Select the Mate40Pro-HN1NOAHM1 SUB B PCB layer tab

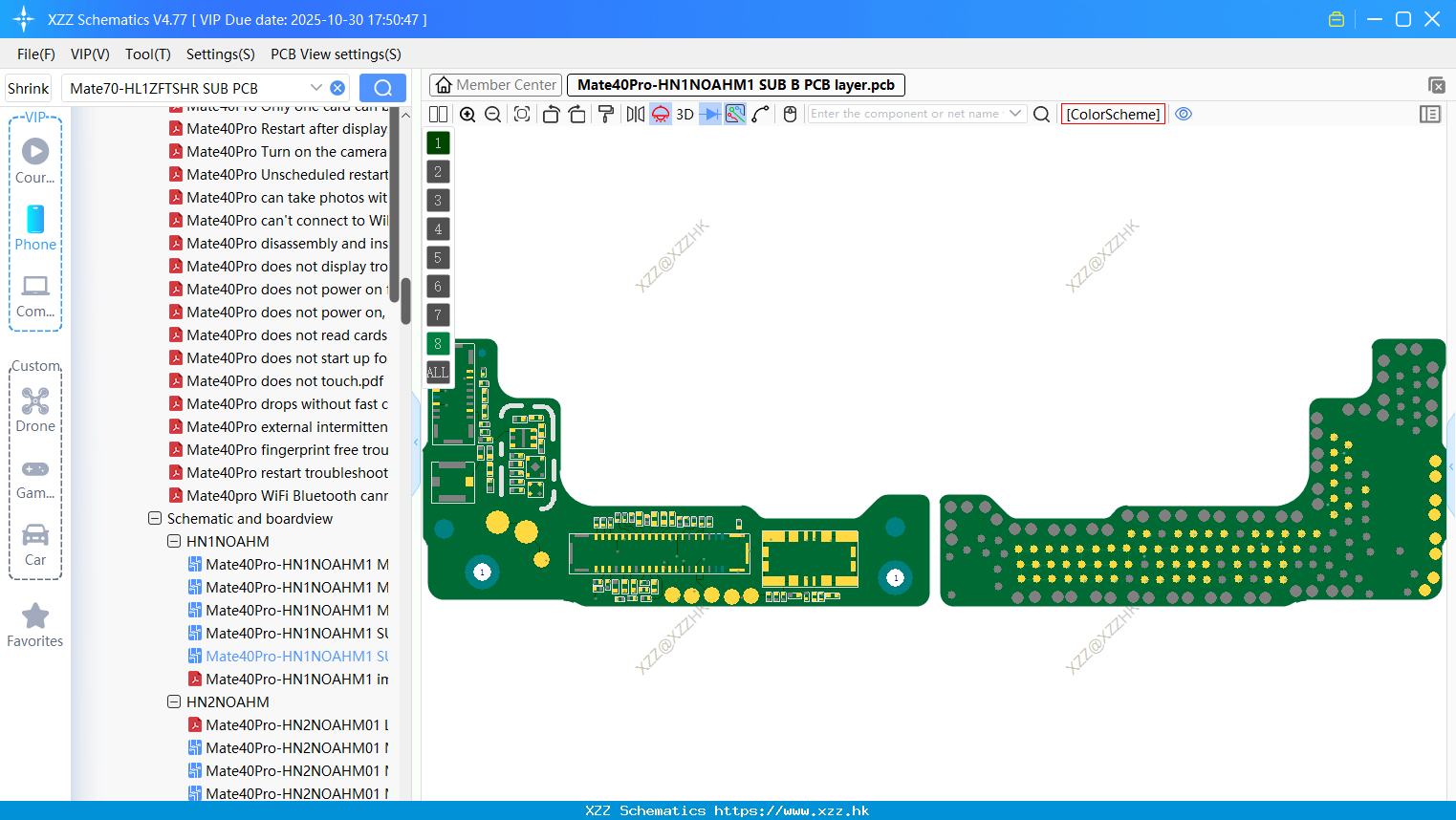(736, 85)
